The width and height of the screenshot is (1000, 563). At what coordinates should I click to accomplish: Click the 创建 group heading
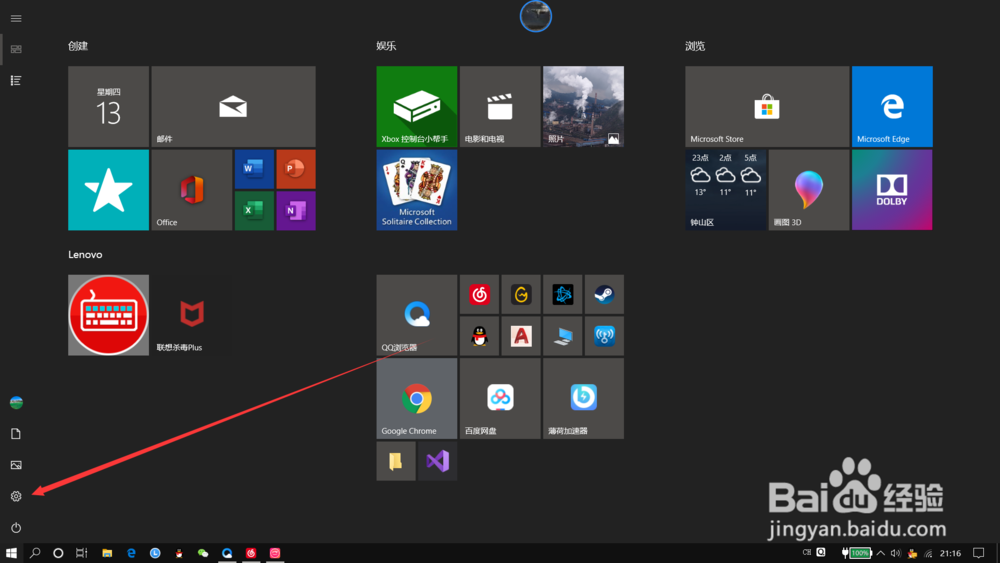tap(78, 46)
